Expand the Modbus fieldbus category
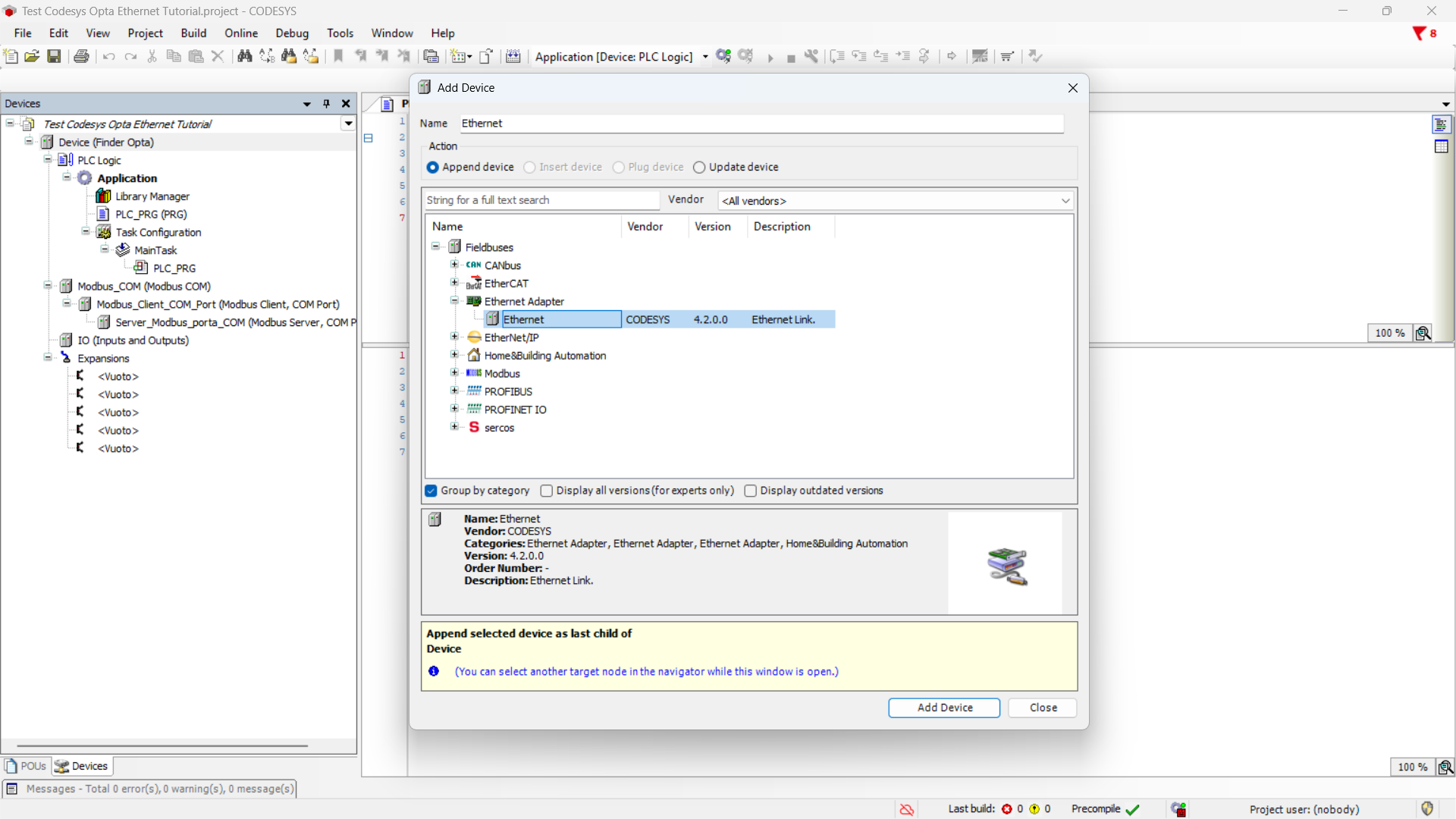Screen dimensions: 1456x819 click(454, 373)
